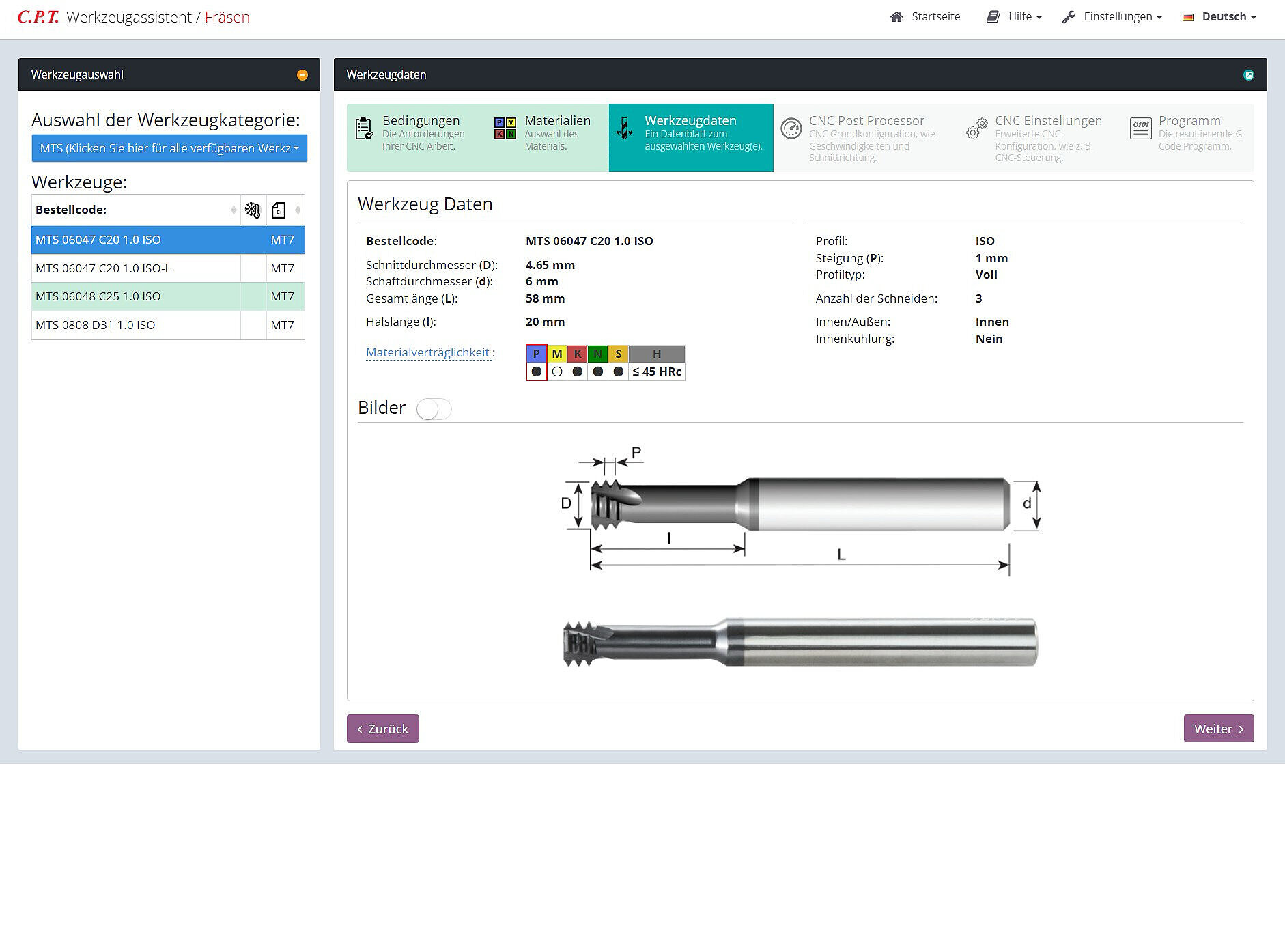Click the document column icon in tools table
The image size is (1285, 952).
(x=279, y=210)
